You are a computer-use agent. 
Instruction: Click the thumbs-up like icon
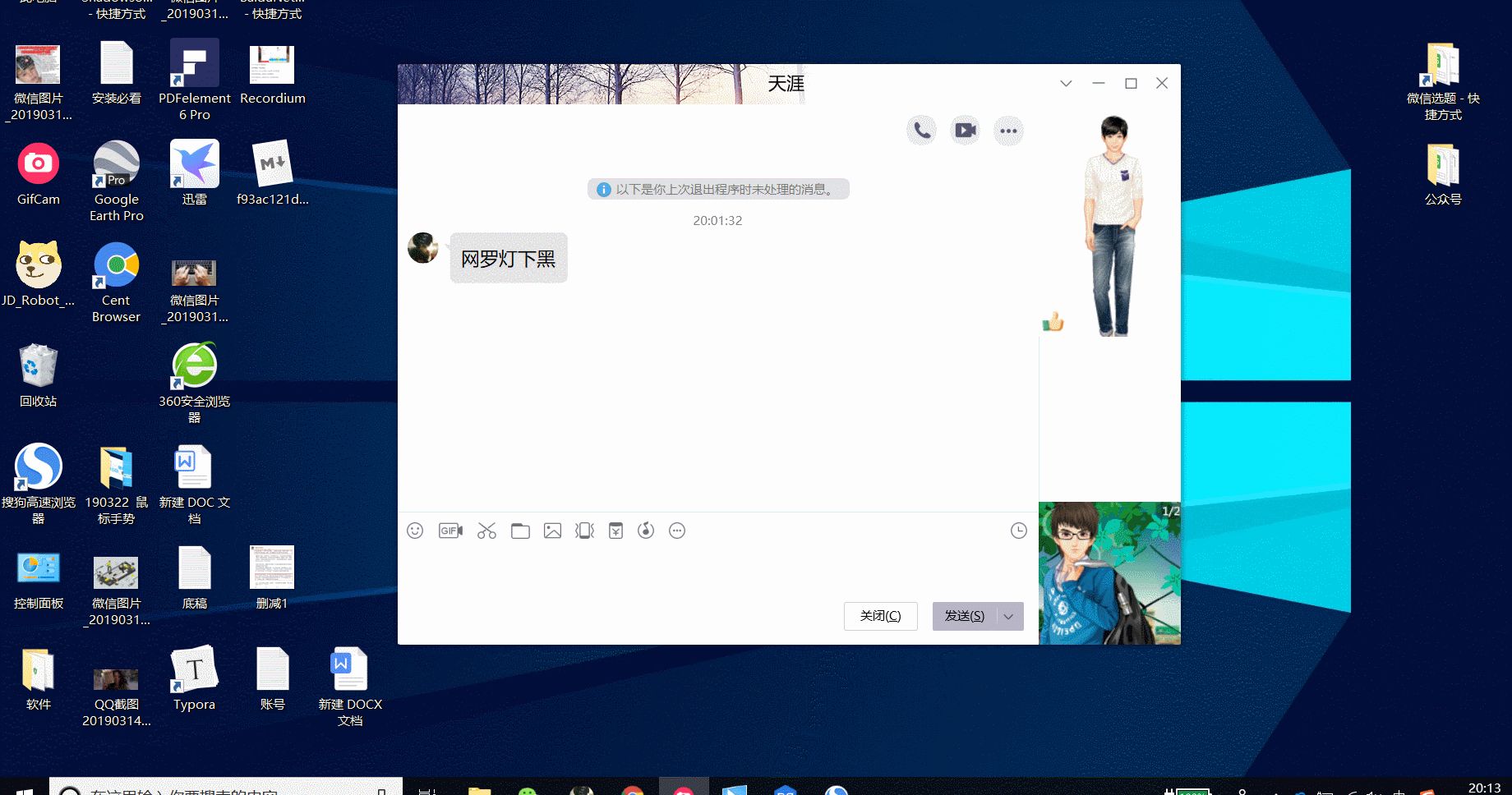point(1053,322)
